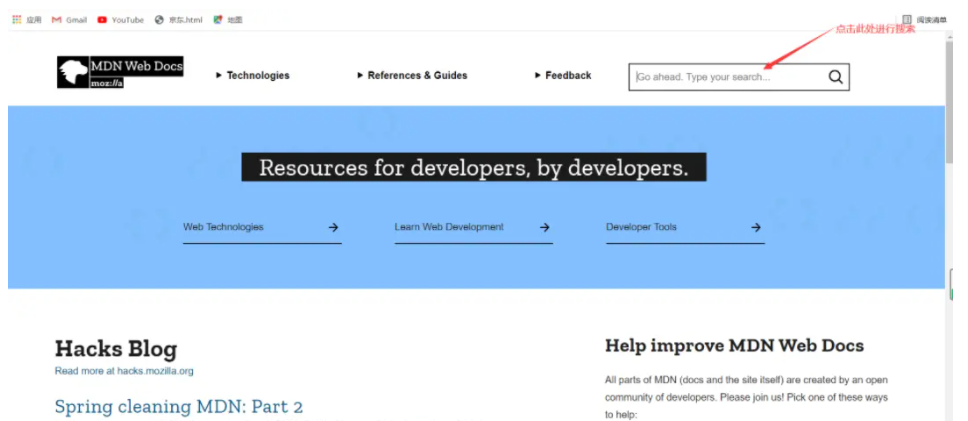Open the reading list button
Viewport: 968px width, 421px height.
[x=924, y=20]
